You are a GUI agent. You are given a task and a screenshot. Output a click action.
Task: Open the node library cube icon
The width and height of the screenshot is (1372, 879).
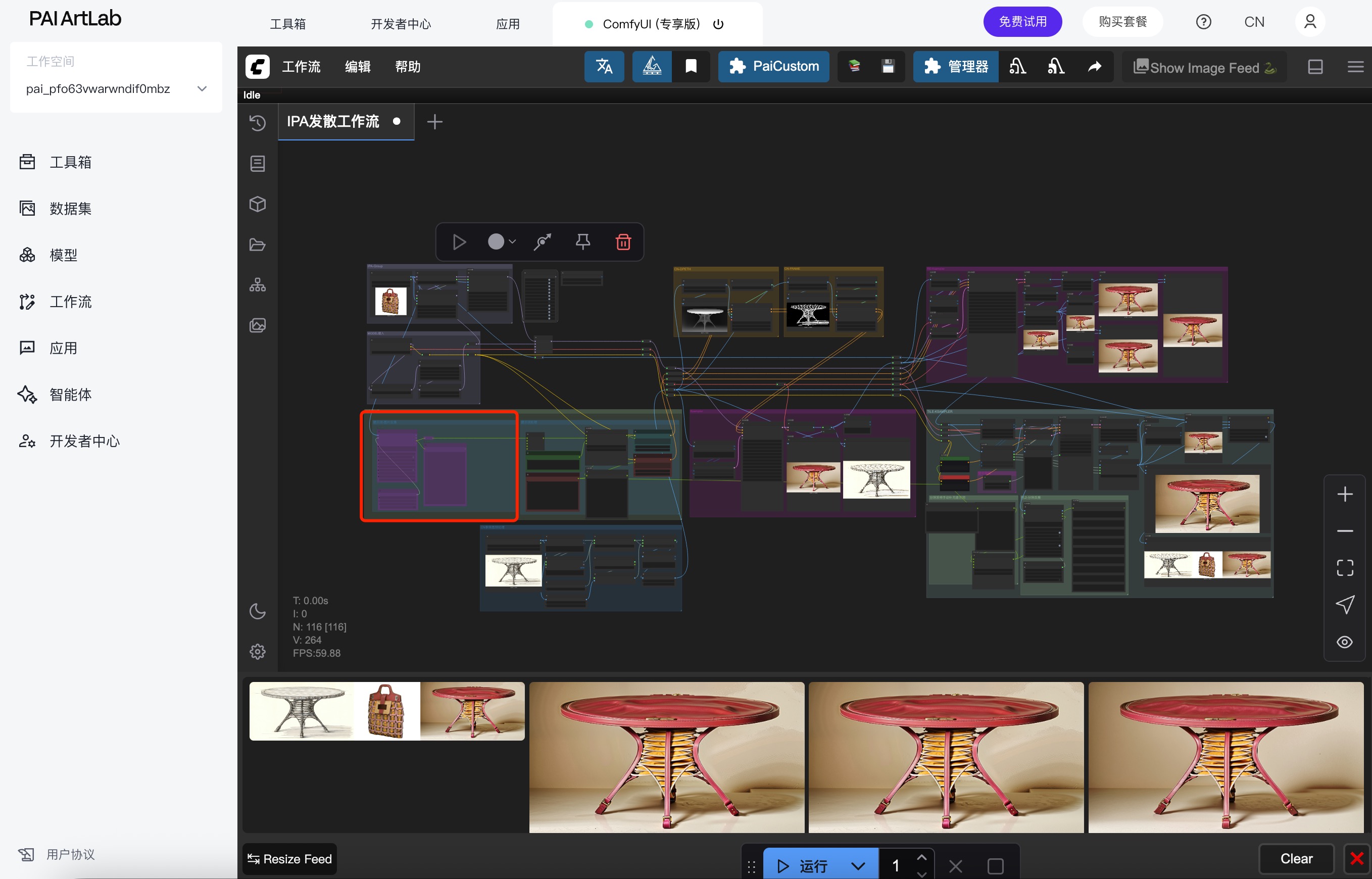(x=258, y=204)
